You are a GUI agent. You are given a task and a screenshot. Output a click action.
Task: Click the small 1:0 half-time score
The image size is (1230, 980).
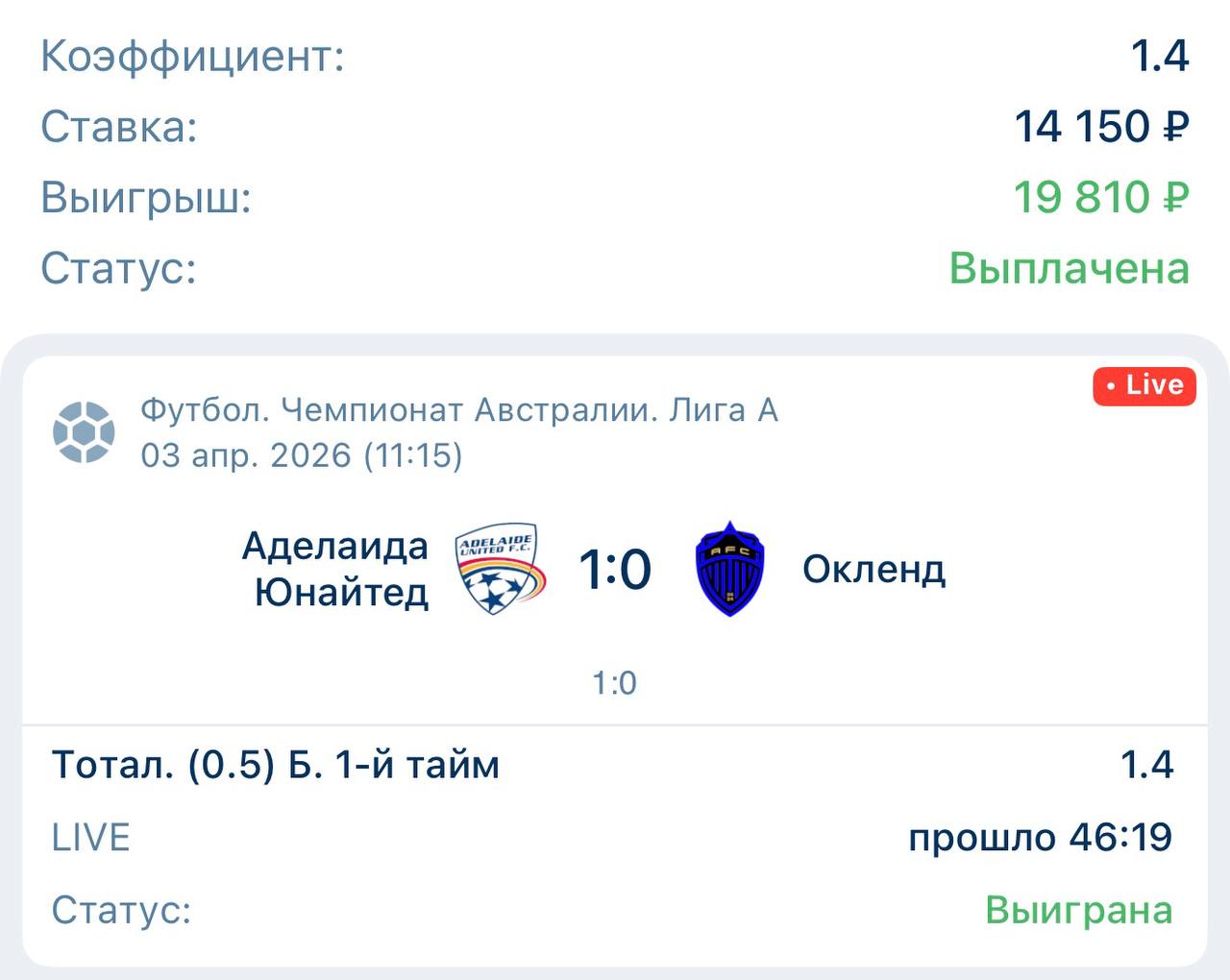[x=614, y=683]
